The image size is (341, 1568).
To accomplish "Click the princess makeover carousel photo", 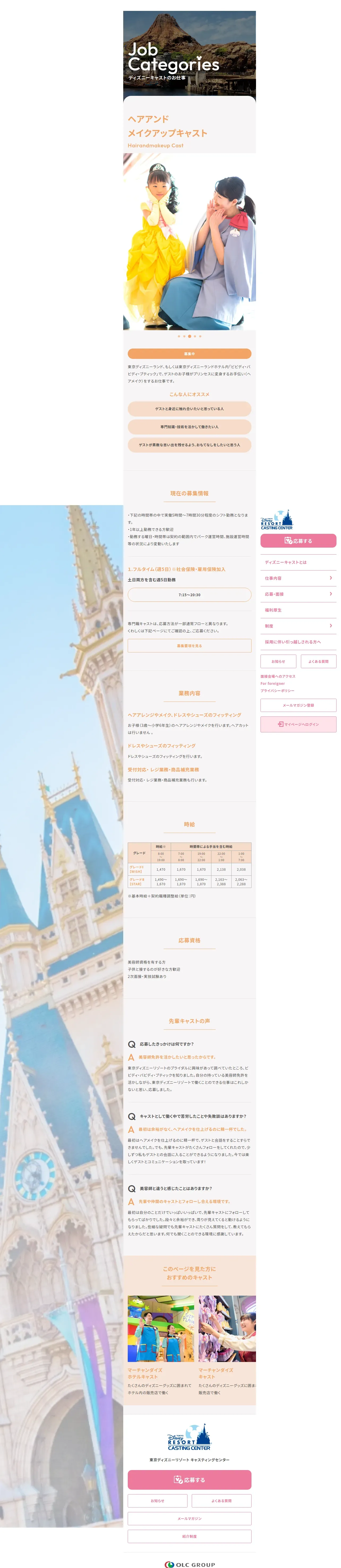I will point(189,242).
